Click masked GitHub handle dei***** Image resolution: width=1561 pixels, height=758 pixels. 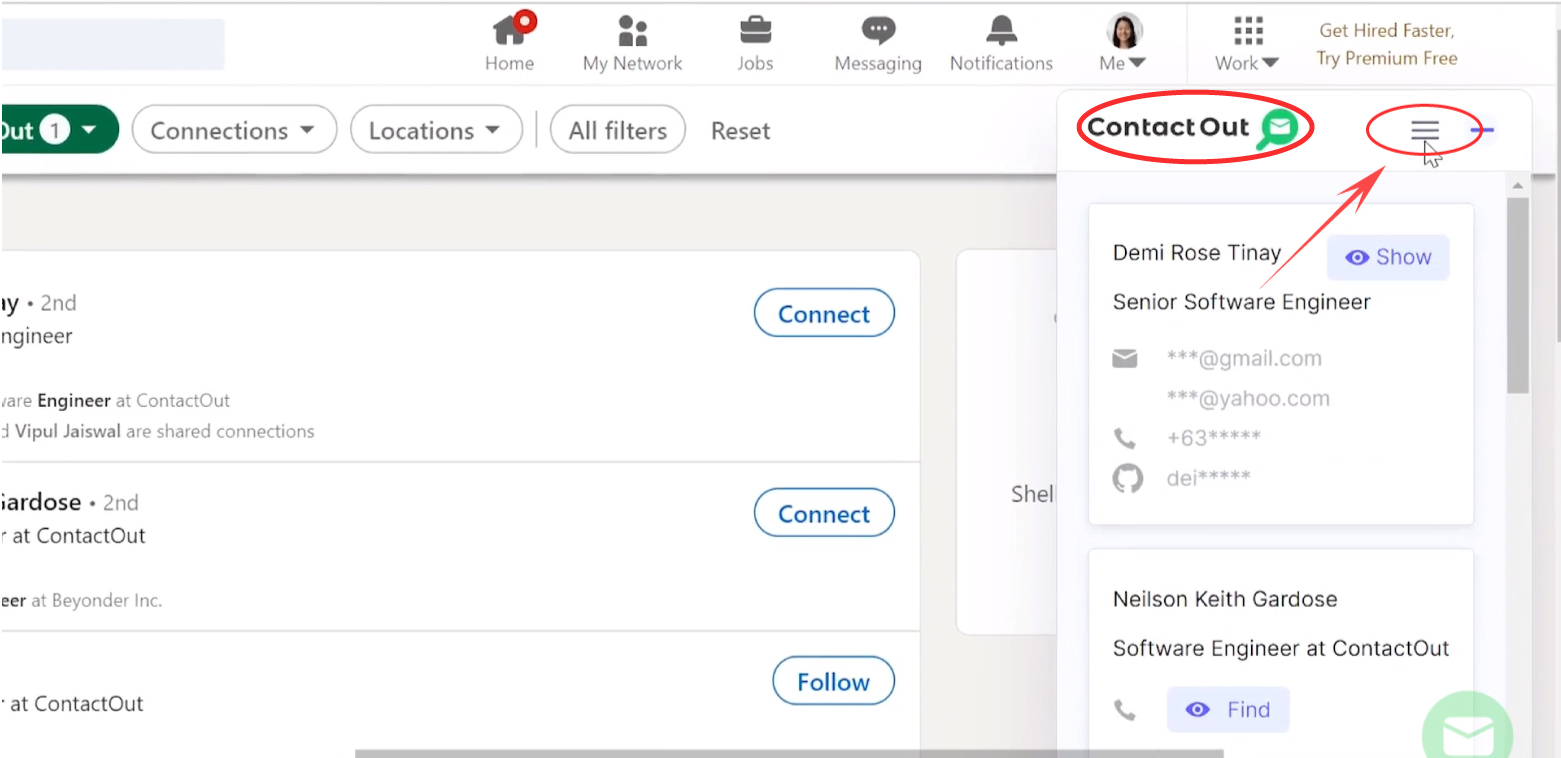pos(1208,477)
